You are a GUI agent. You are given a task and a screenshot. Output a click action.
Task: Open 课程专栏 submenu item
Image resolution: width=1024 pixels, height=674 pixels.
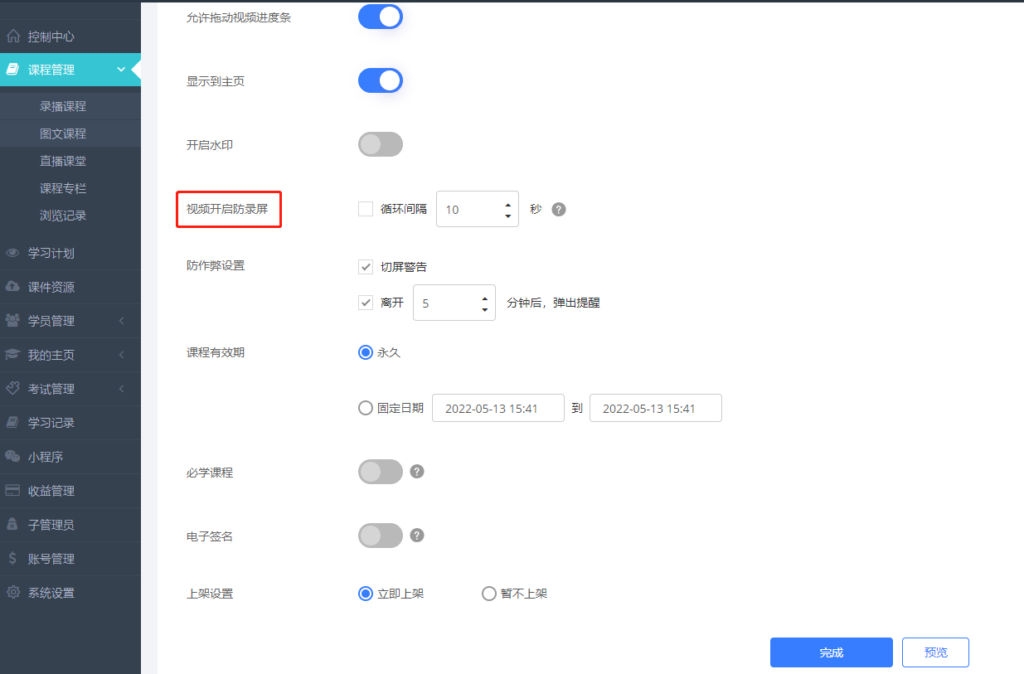tap(63, 189)
